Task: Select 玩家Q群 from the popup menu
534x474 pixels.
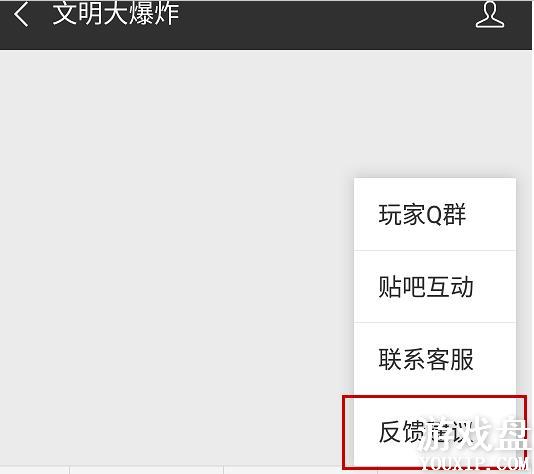Action: pyautogui.click(x=435, y=215)
